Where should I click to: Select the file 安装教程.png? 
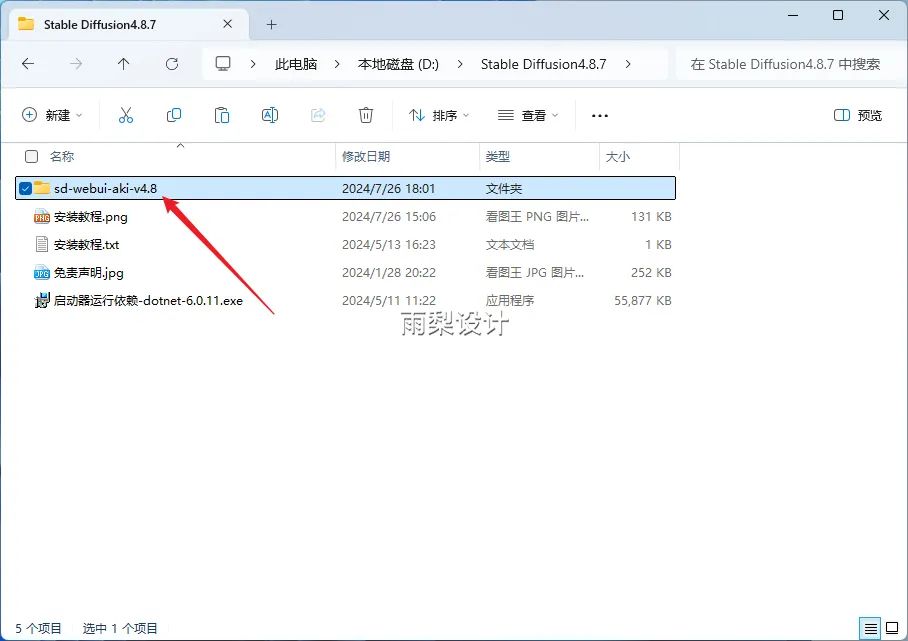(90, 217)
